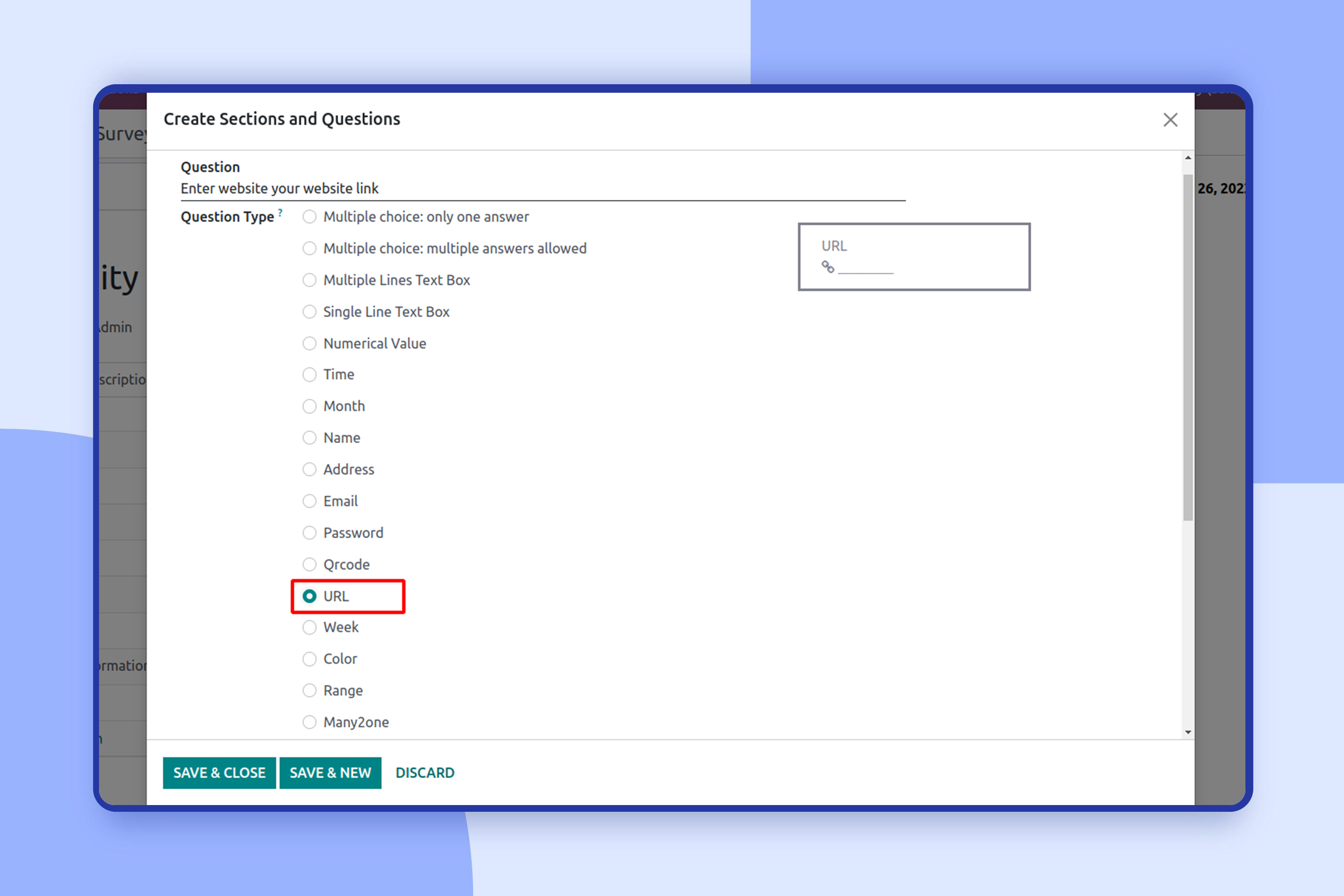Click the SAVE & CLOSE button
This screenshot has height=896, width=1344.
coord(219,772)
